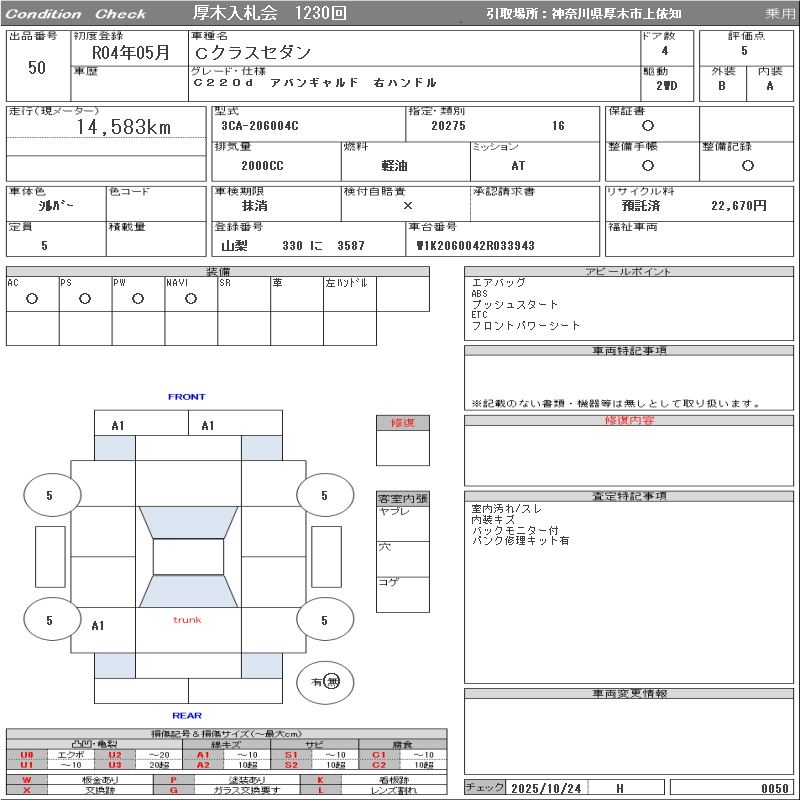
Task: Click the red U0 legend code
Action: click(x=27, y=755)
